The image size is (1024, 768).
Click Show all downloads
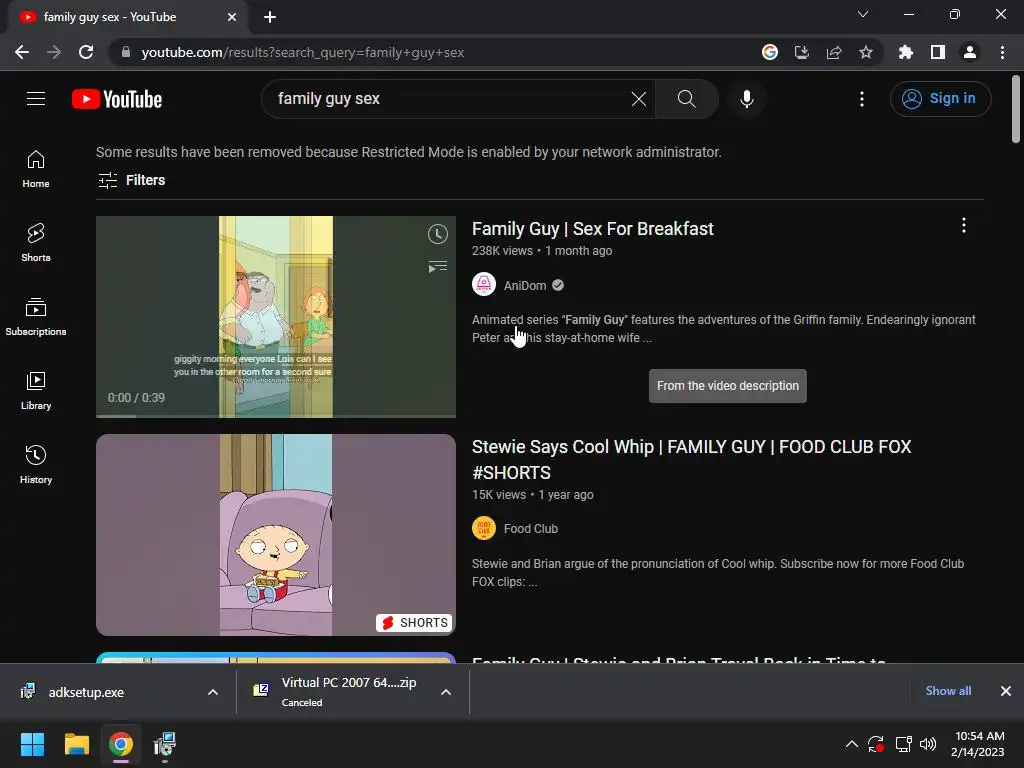(x=948, y=691)
